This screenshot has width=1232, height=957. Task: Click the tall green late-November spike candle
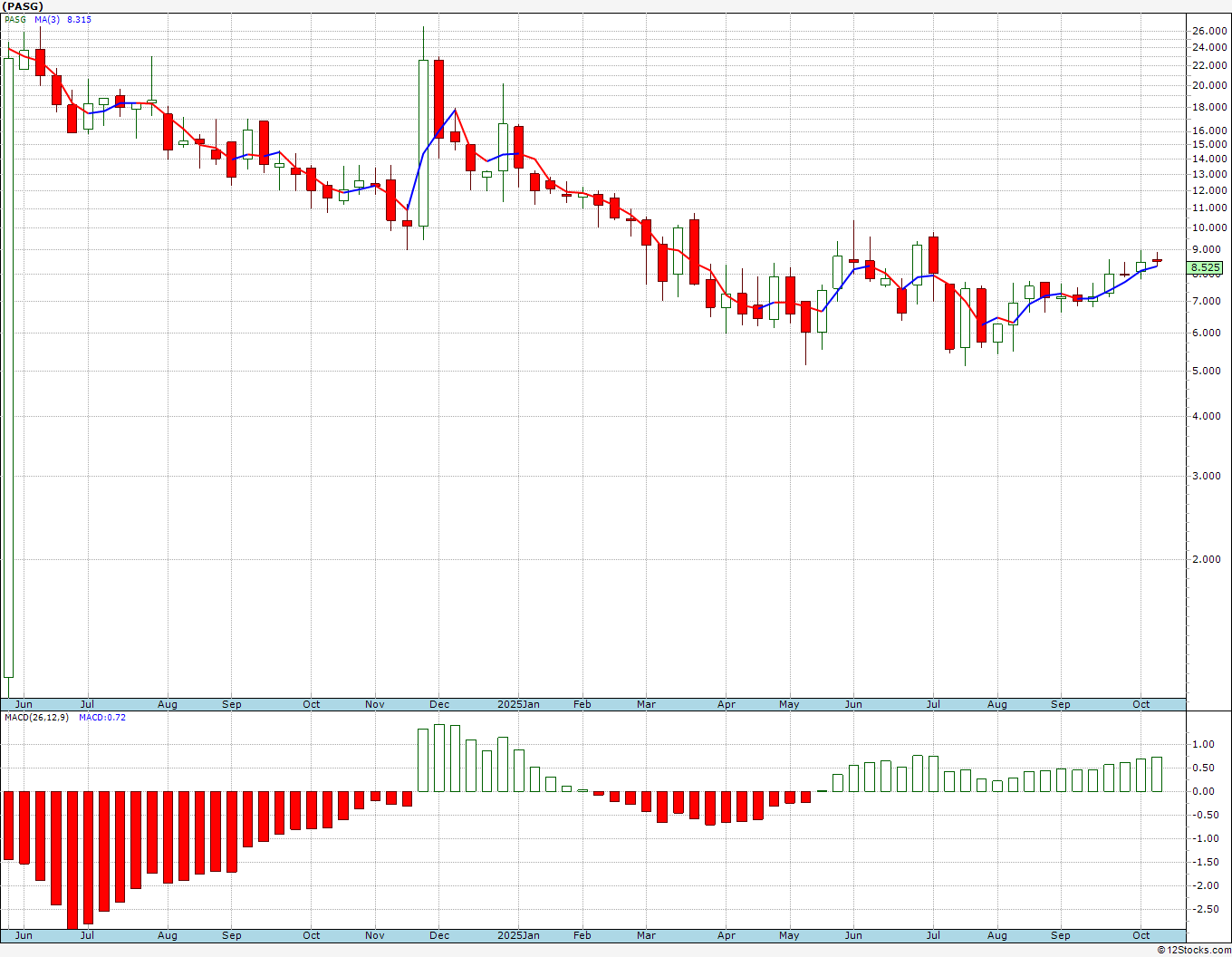tap(423, 142)
